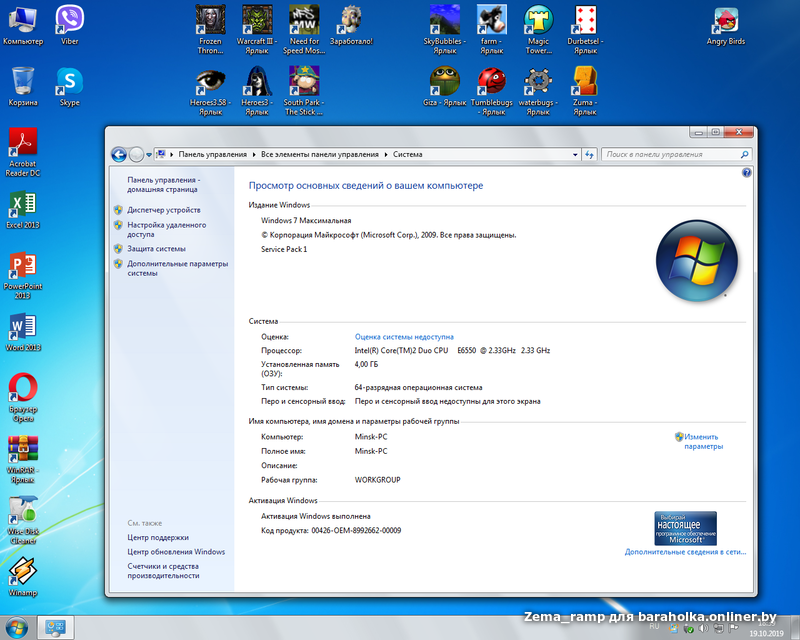Open the Tumblebugs game shortcut
The height and width of the screenshot is (640, 800).
pyautogui.click(x=491, y=91)
